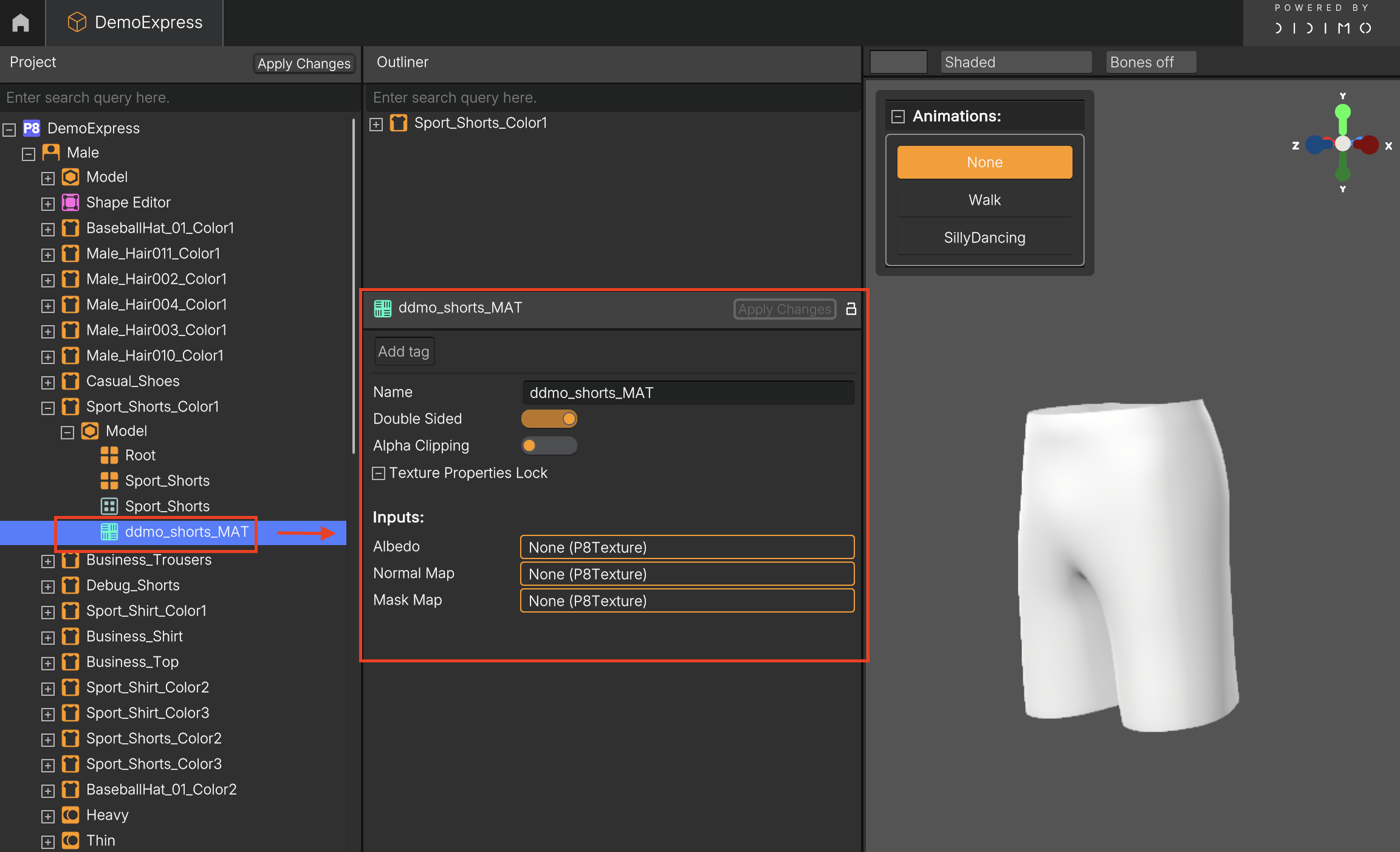The width and height of the screenshot is (1400, 852).
Task: Click the Casual_Shoes garment icon
Action: tap(70, 381)
